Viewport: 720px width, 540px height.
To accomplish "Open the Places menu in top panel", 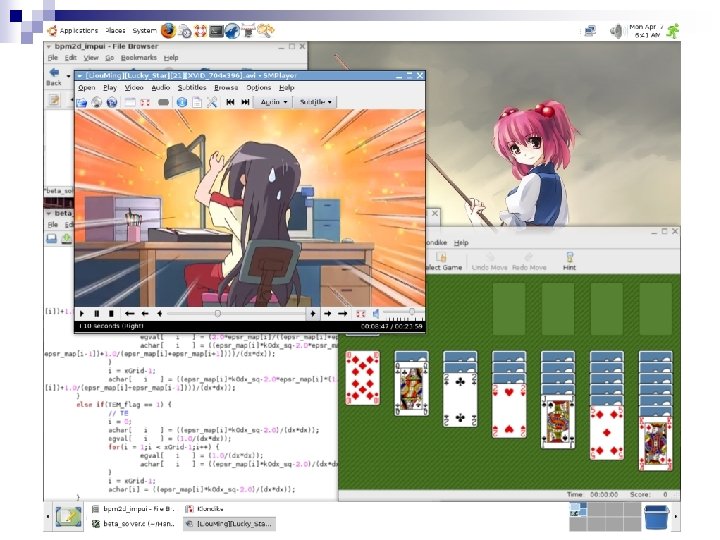I will pyautogui.click(x=115, y=31).
